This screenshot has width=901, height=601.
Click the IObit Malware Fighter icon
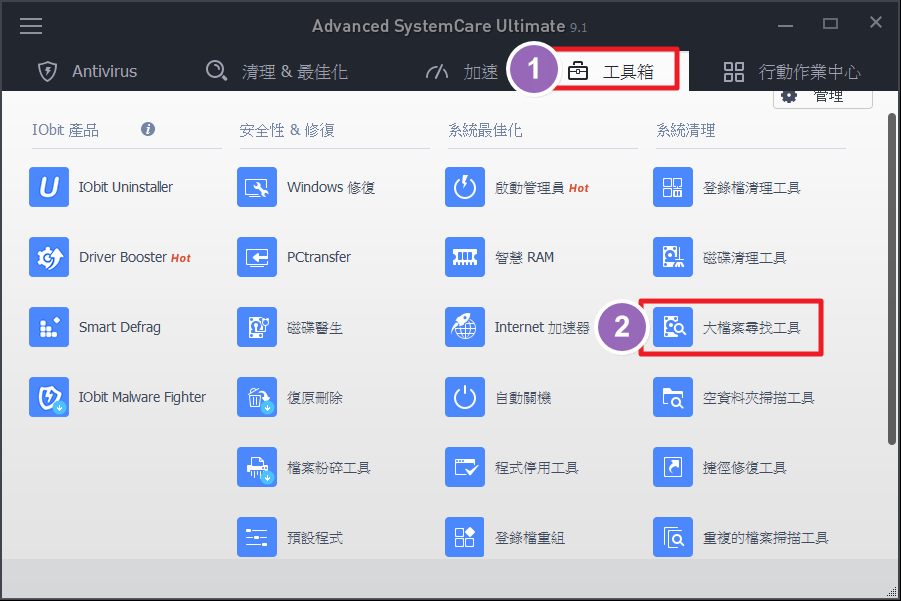[49, 398]
